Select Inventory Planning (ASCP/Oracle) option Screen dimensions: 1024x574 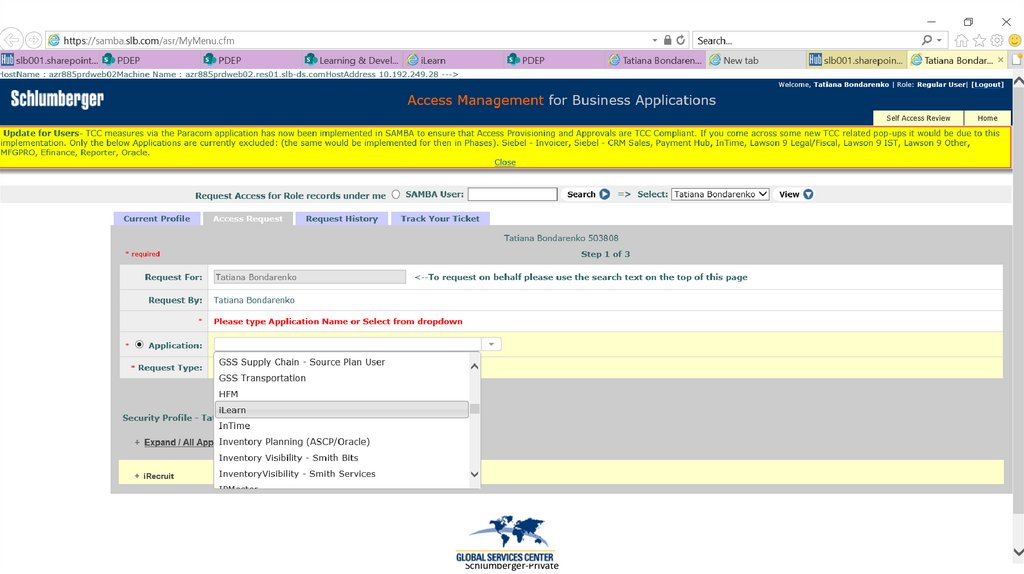pos(342,441)
